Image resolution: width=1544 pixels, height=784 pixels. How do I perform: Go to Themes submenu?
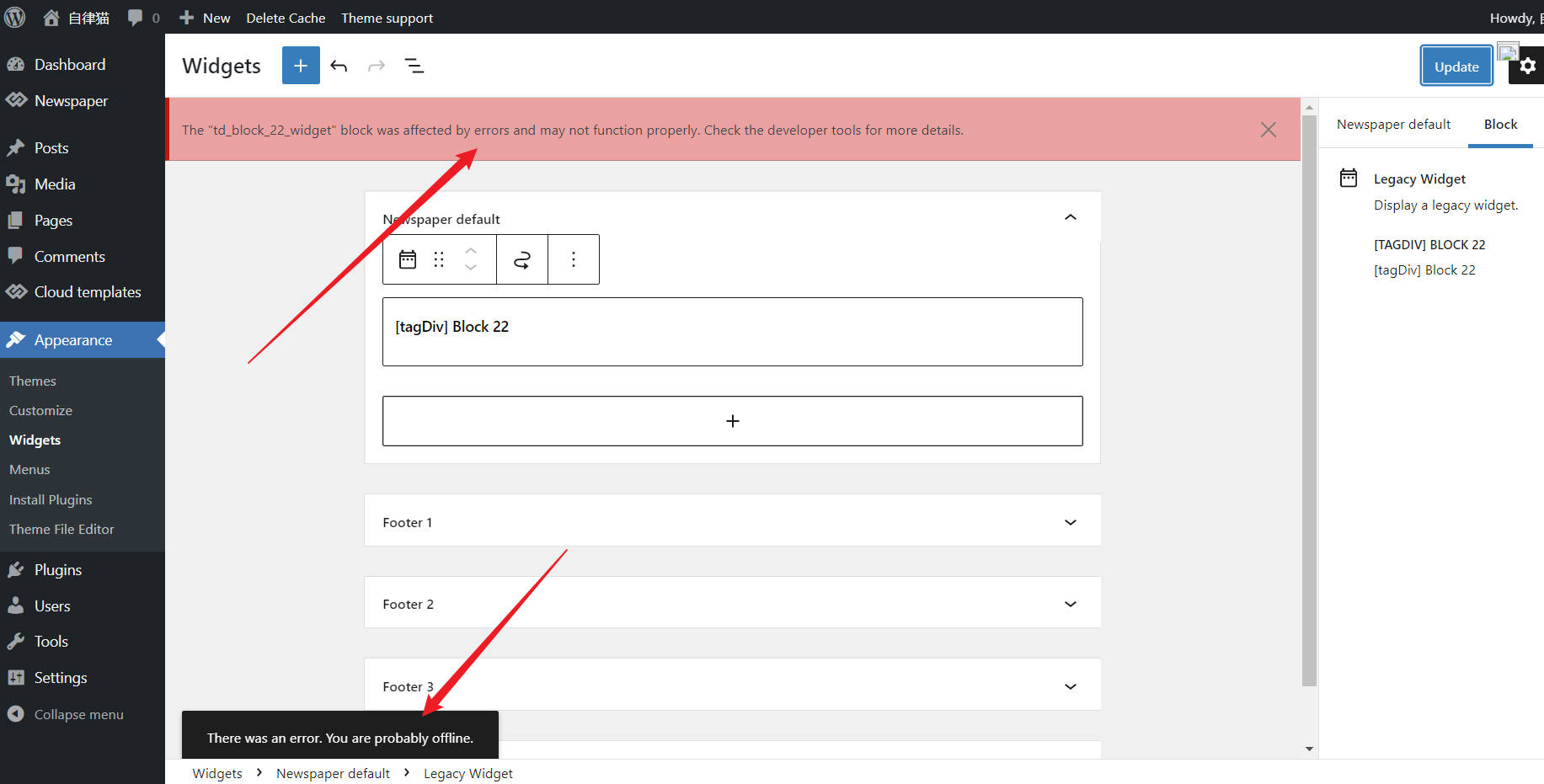point(33,381)
